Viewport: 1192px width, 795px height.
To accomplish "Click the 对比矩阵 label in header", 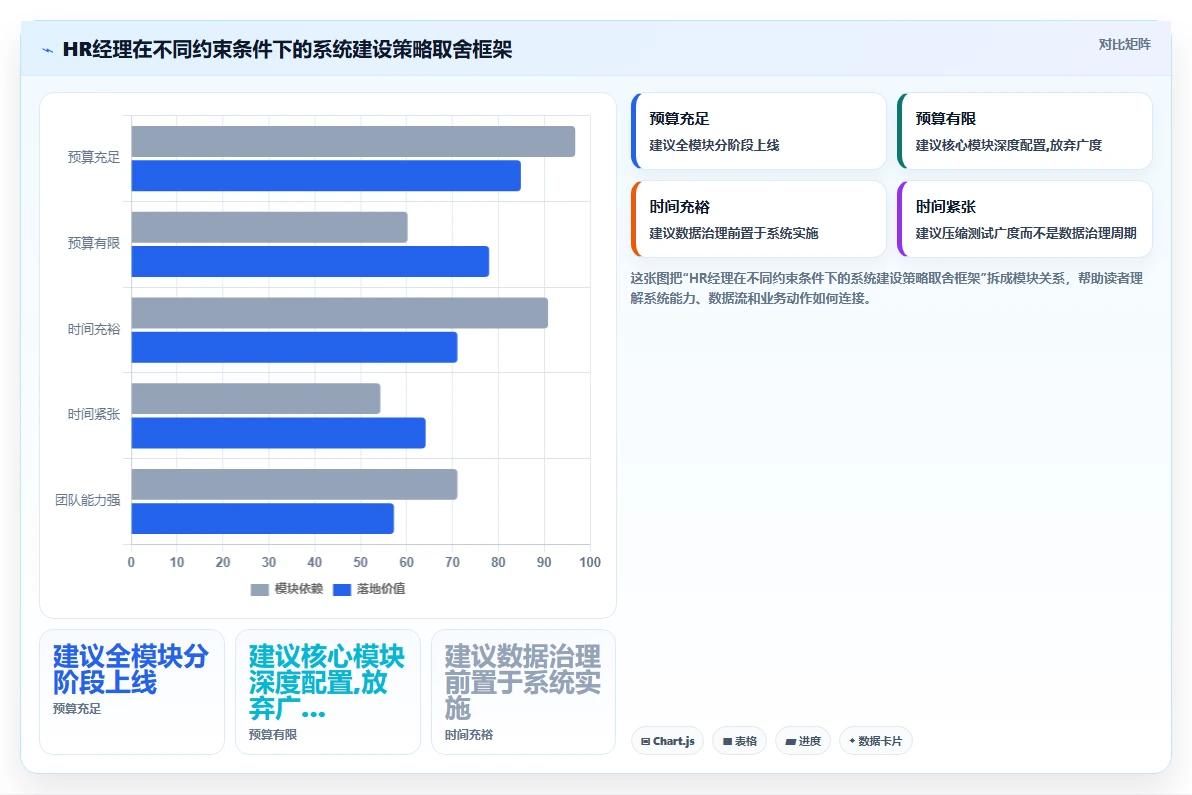I will click(x=1124, y=44).
